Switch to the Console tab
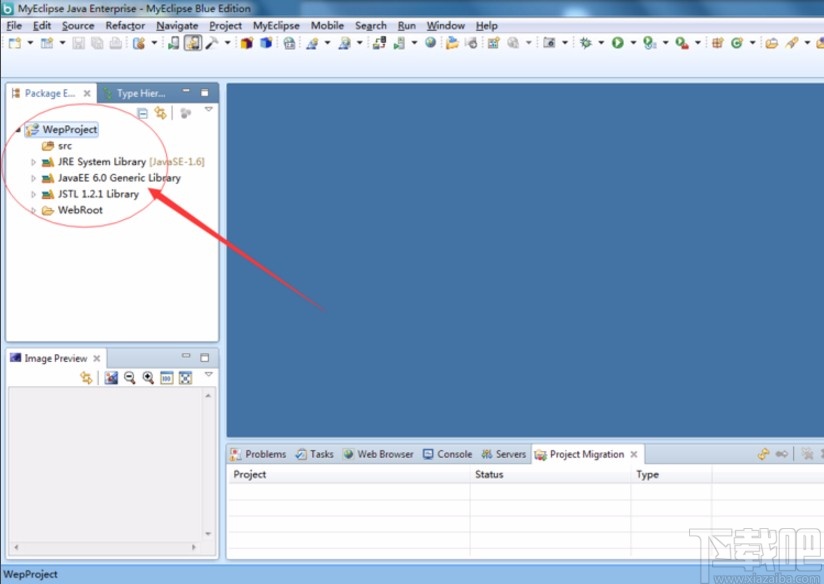Viewport: 824px width, 584px height. click(448, 454)
